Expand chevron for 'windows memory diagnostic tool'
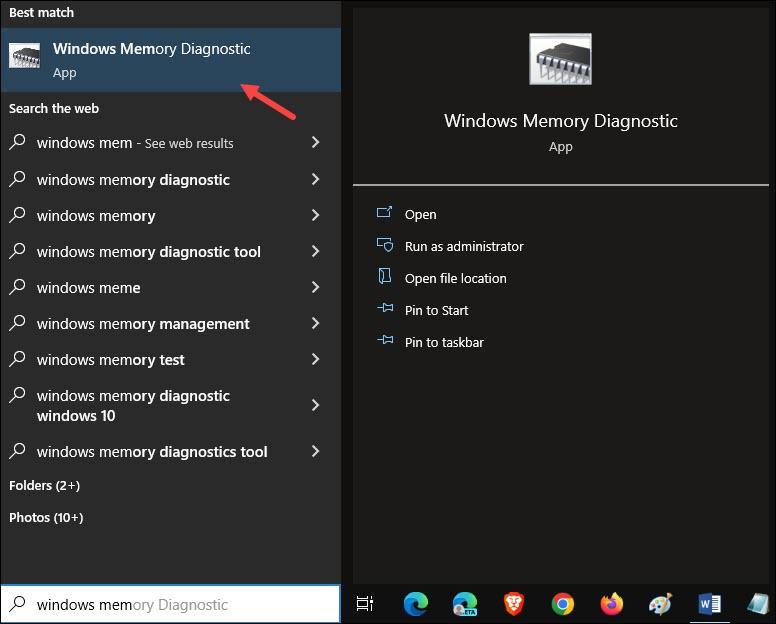 315,251
